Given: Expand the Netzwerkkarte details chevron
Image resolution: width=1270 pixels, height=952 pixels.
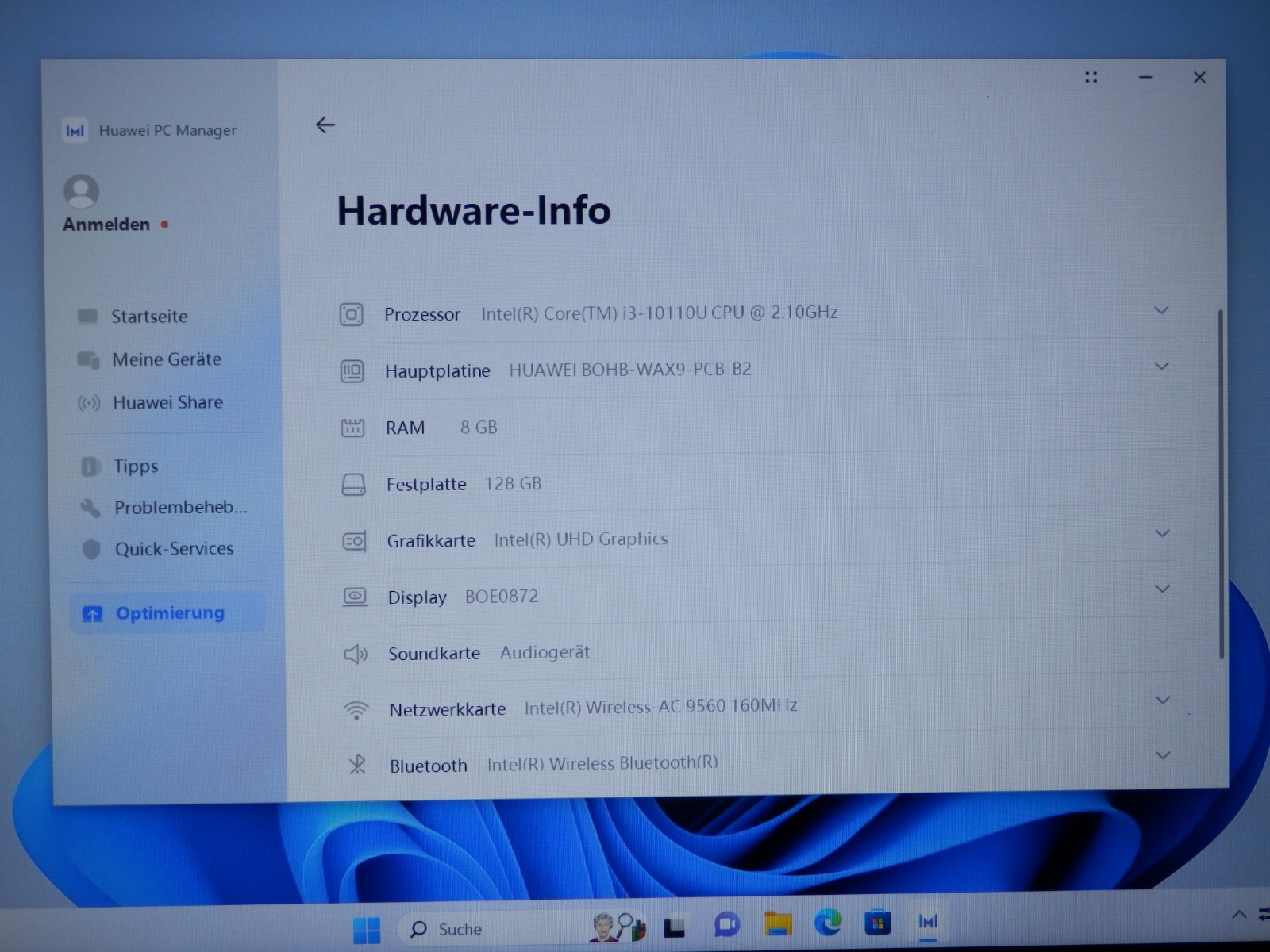Looking at the screenshot, I should (x=1163, y=700).
